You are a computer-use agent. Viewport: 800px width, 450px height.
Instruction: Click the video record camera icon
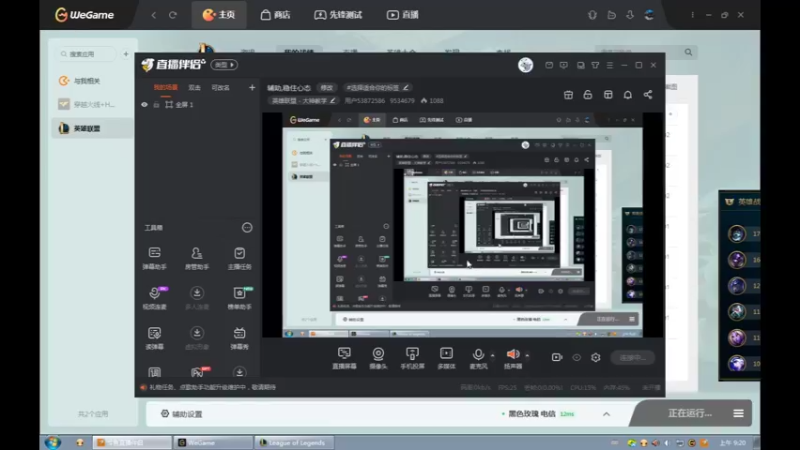[557, 357]
